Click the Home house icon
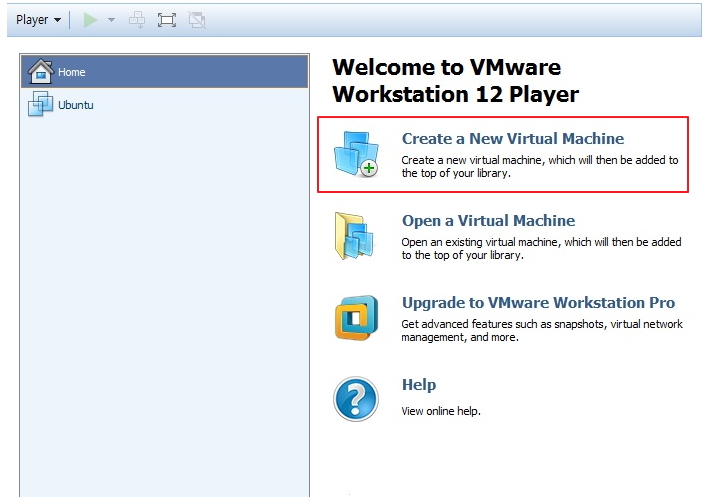This screenshot has height=497, width=708. click(x=41, y=71)
